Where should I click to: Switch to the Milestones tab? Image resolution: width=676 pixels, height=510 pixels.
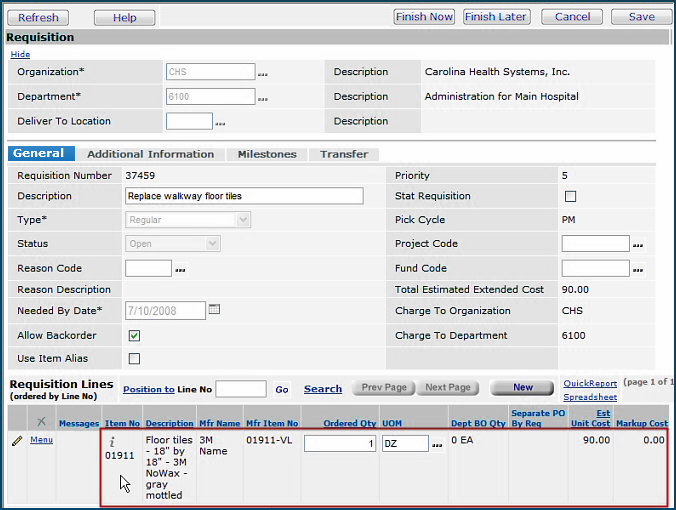(267, 154)
